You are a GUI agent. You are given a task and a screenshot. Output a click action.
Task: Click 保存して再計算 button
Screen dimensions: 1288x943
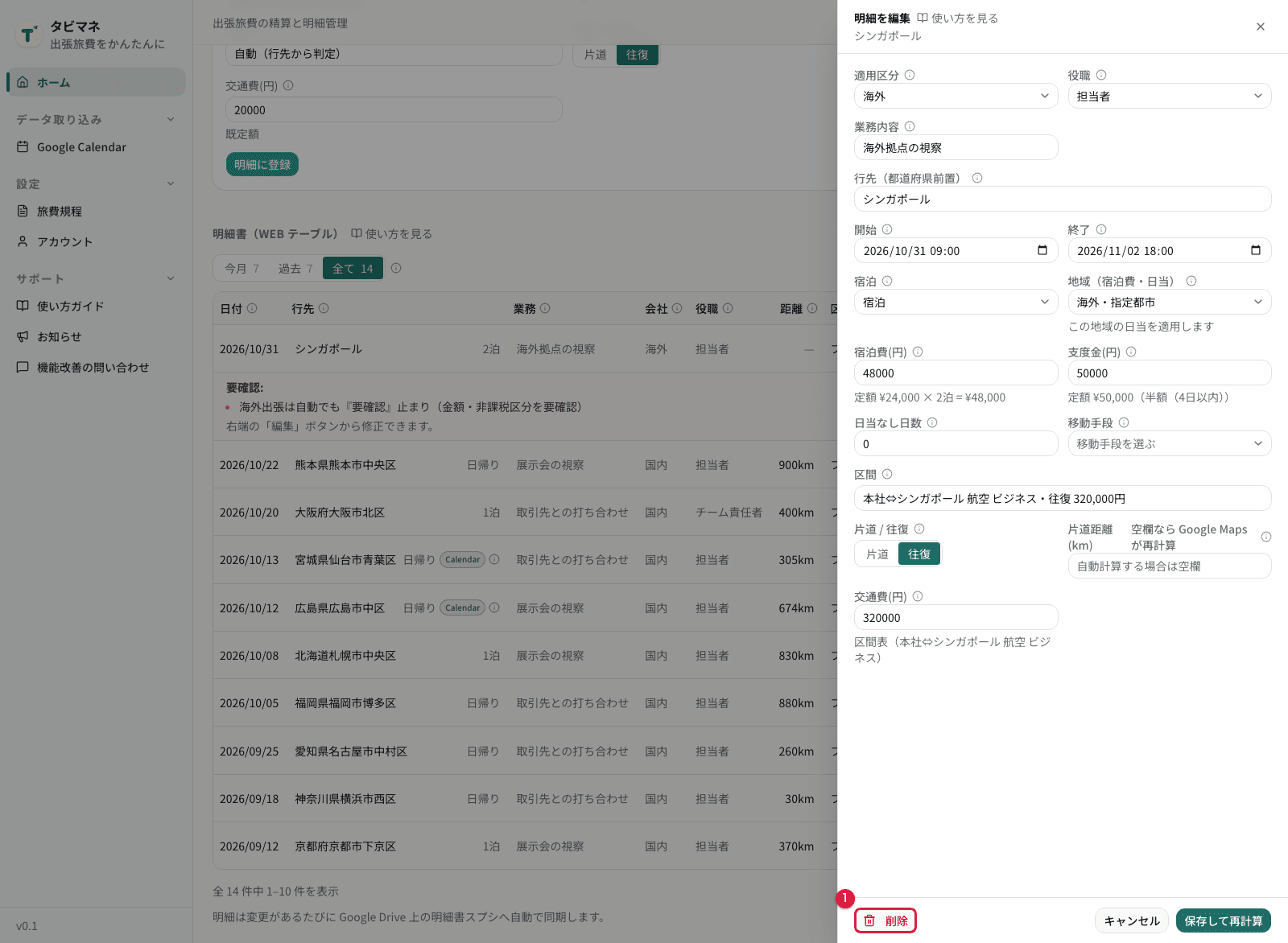[1224, 920]
